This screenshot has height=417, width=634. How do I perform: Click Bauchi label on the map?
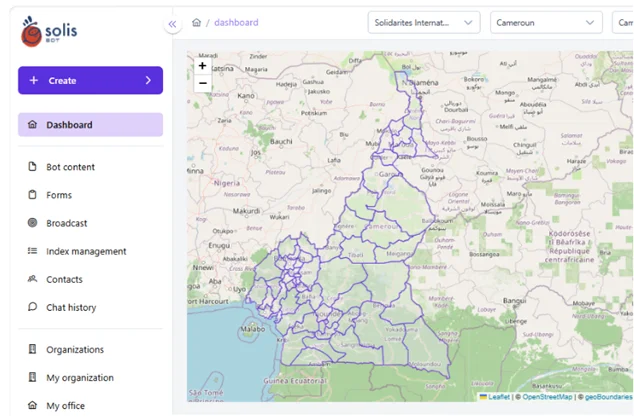pos(281,142)
